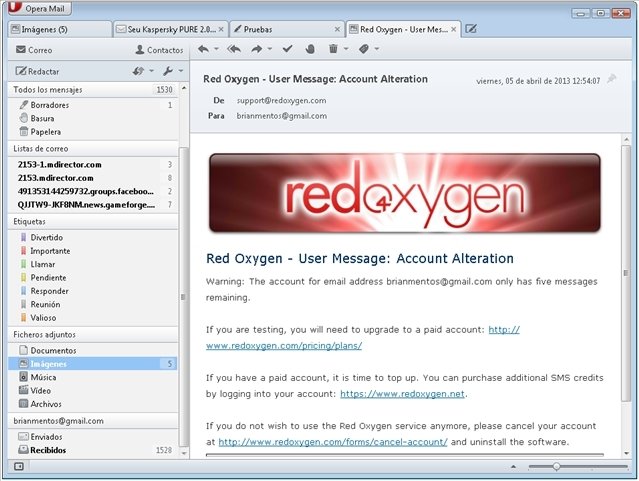Select the Valioso label
The width and height of the screenshot is (639, 481).
point(93,318)
